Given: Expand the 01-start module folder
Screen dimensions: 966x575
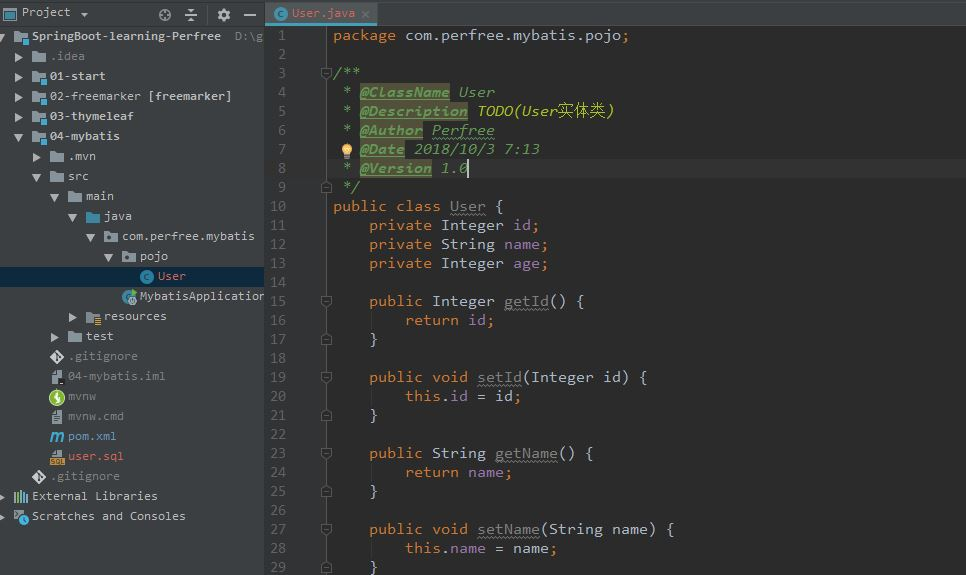Looking at the screenshot, I should point(19,76).
